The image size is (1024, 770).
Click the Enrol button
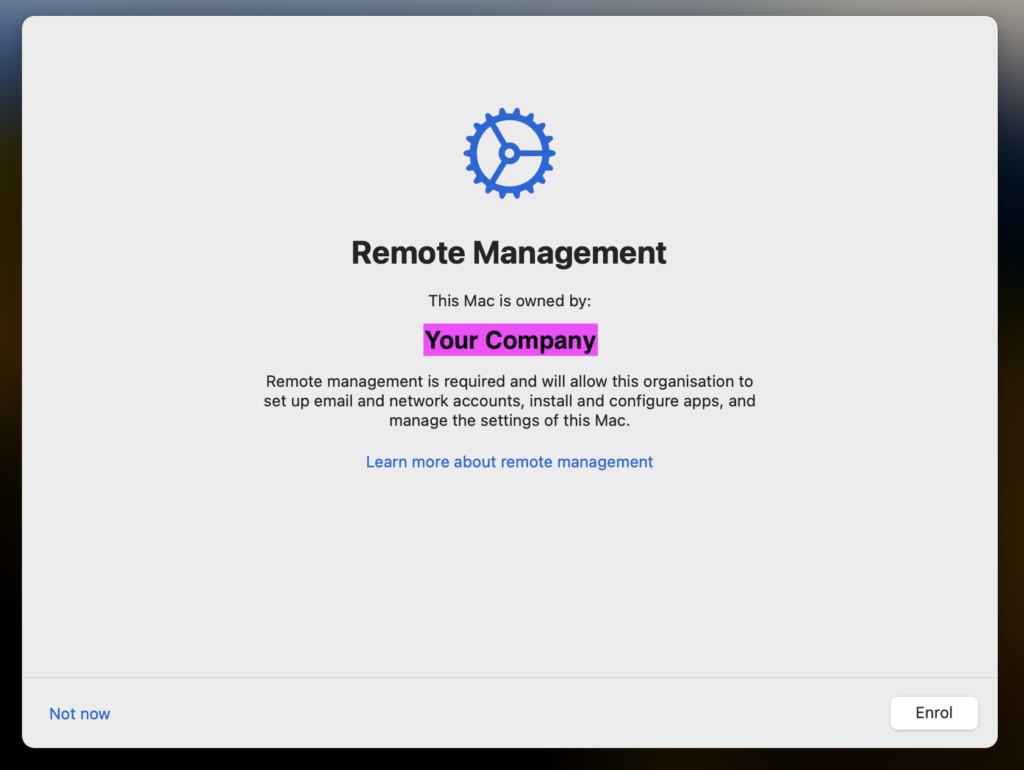tap(933, 713)
